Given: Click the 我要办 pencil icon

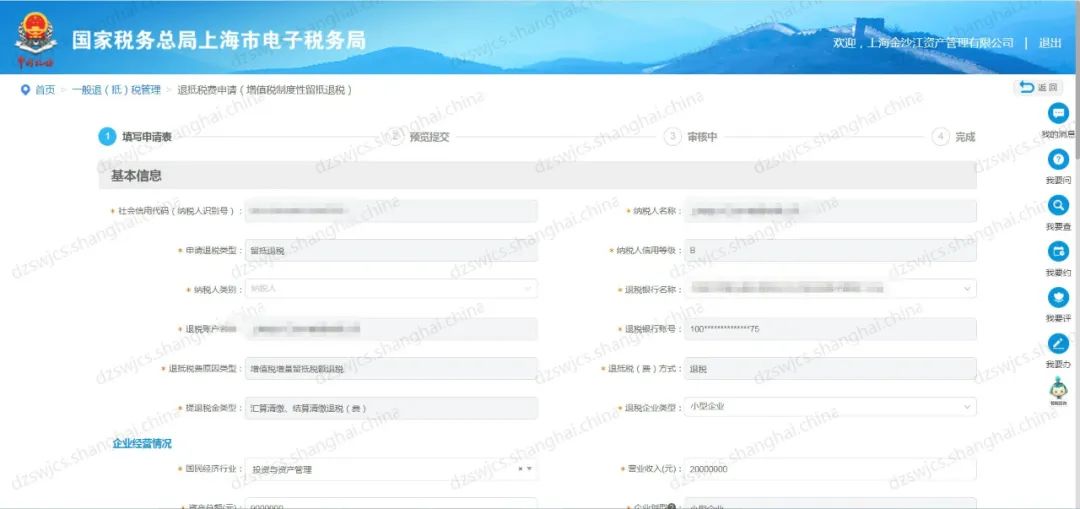Looking at the screenshot, I should pos(1058,343).
